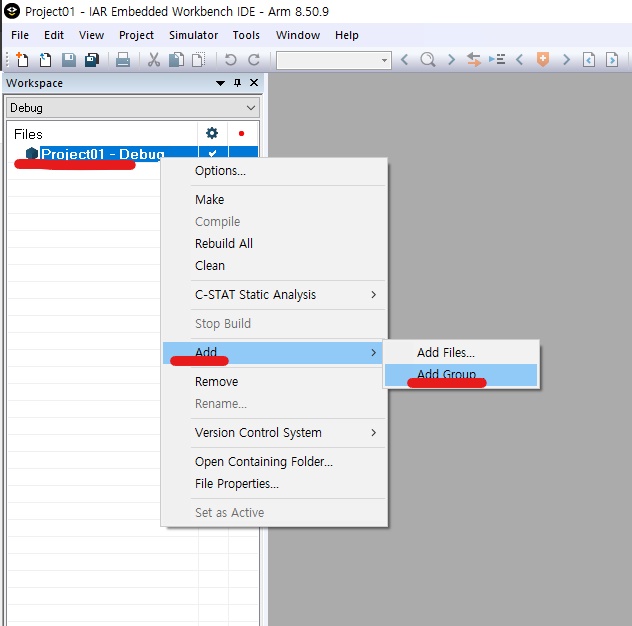Toggle checkmark for Project01 - Debug row
632x626 pixels.
[212, 154]
